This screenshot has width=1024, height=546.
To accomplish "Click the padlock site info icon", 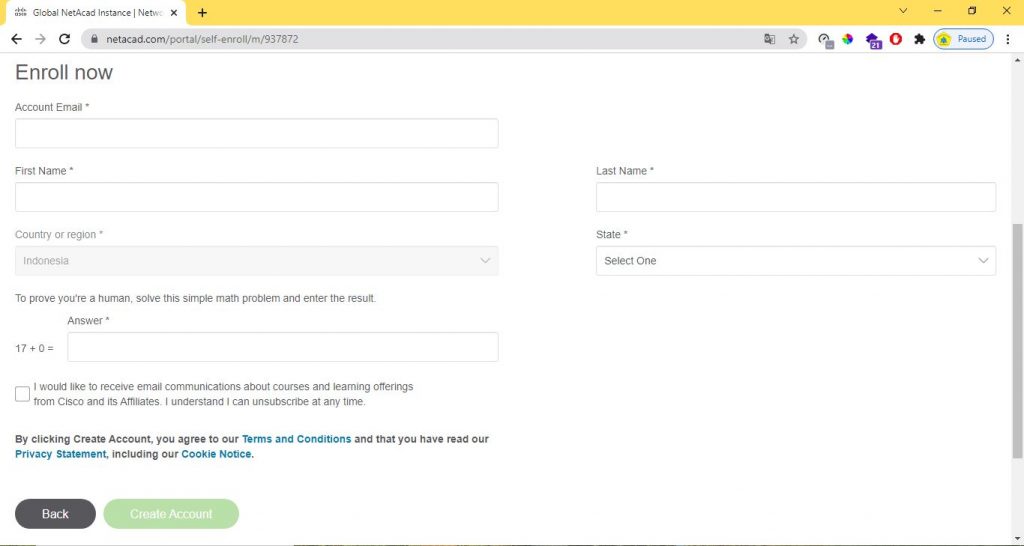I will click(x=95, y=39).
